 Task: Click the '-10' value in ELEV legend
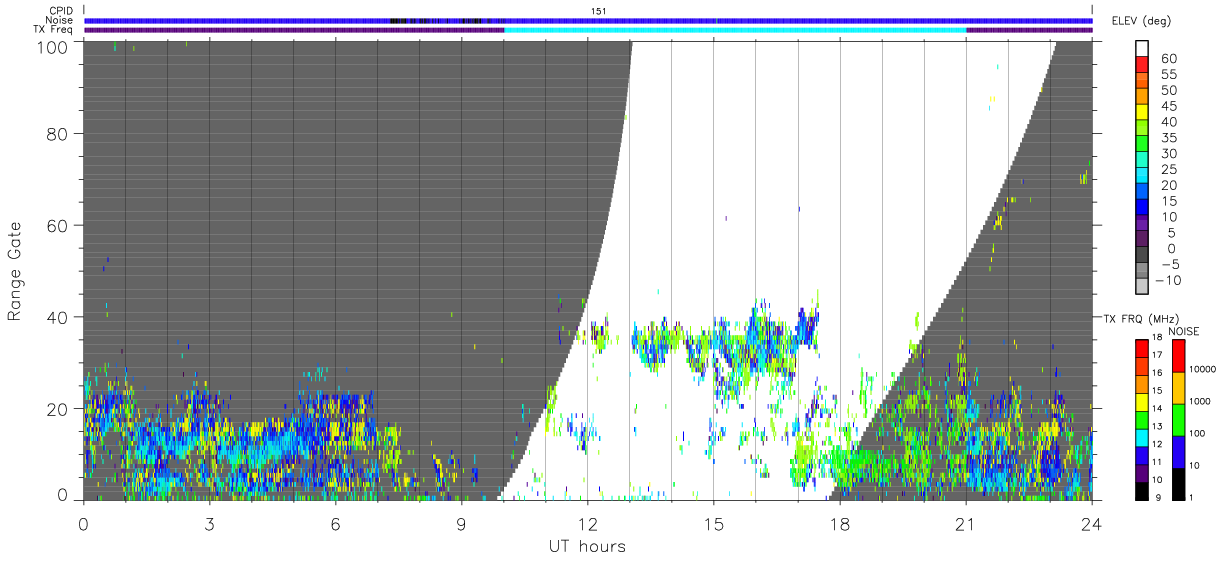coord(1167,281)
